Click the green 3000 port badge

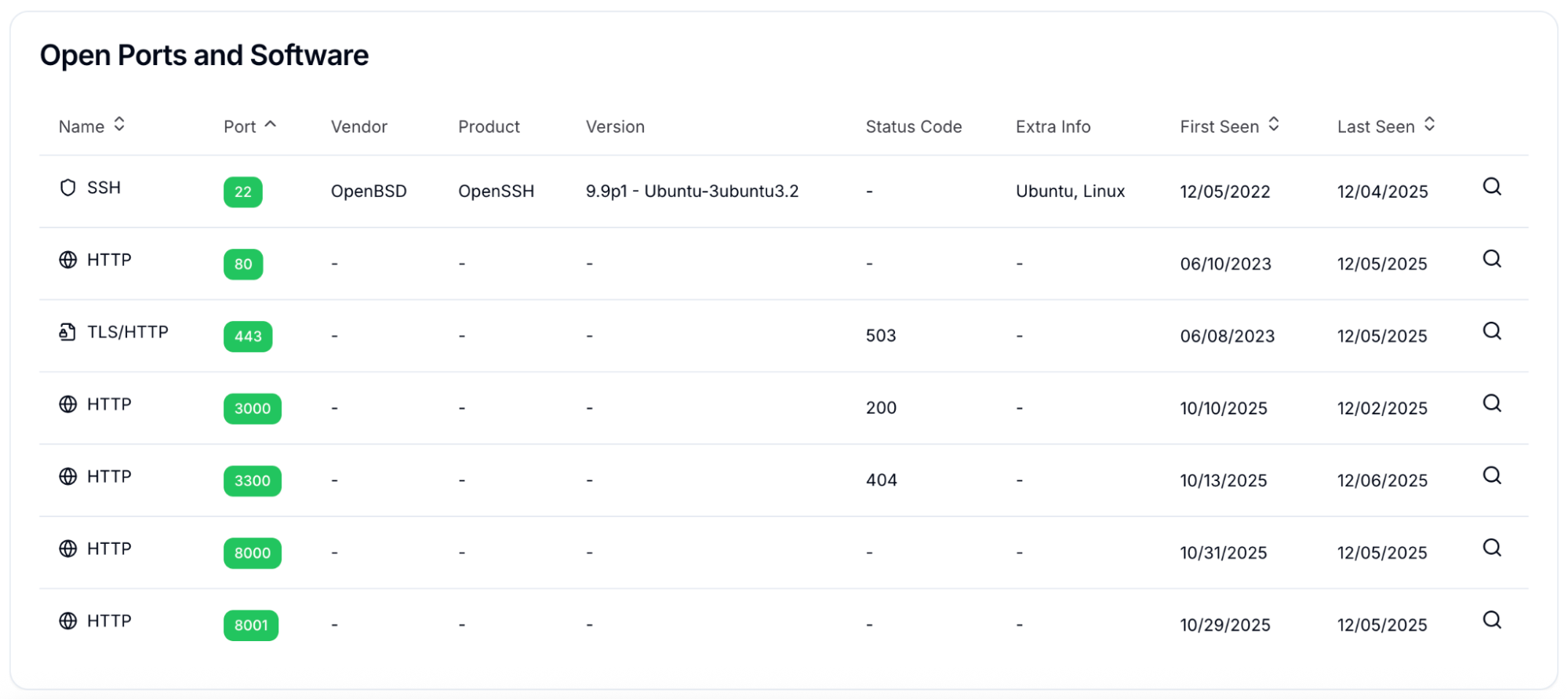253,409
